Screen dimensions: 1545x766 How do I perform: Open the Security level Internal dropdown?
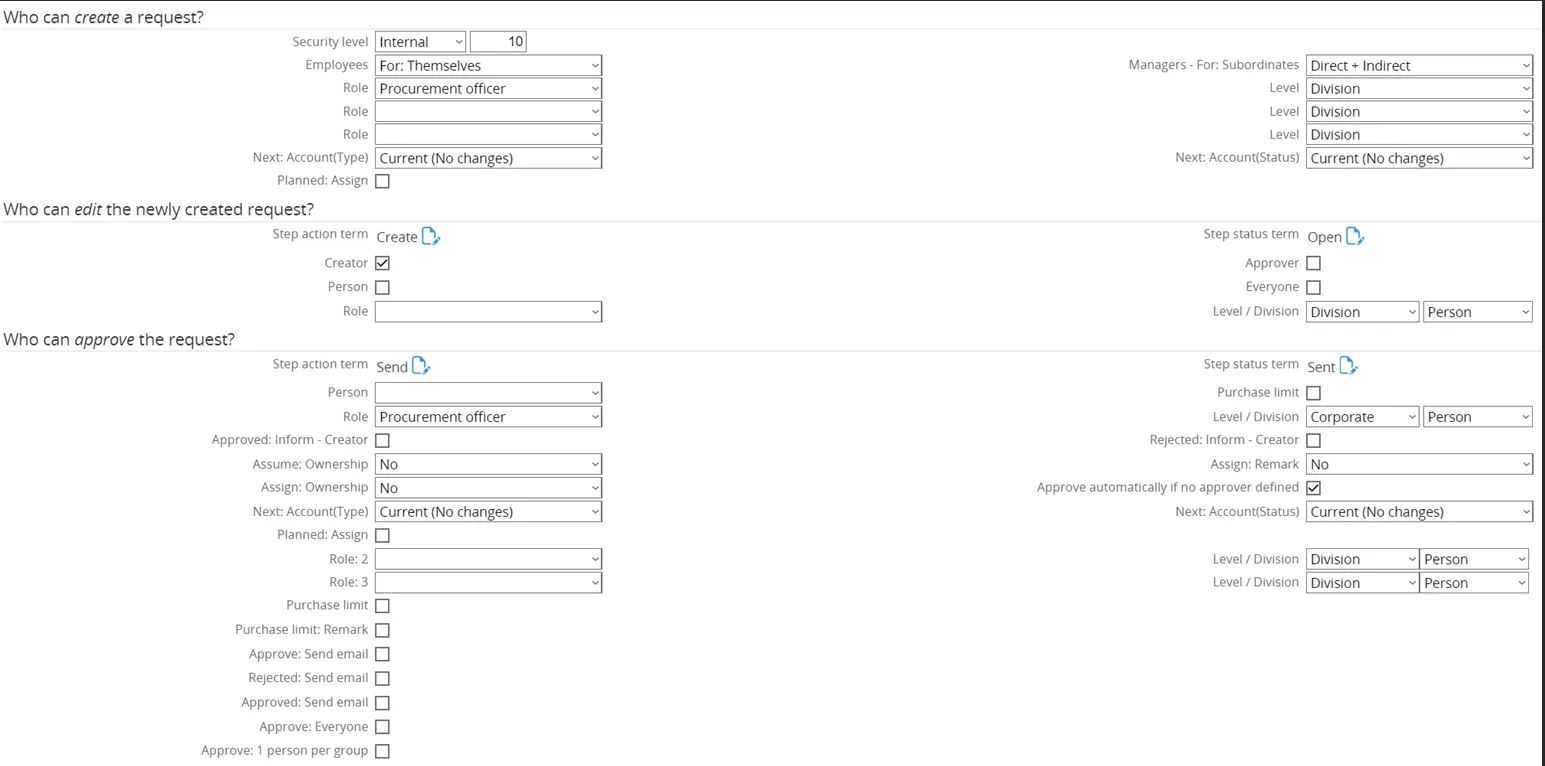click(420, 42)
